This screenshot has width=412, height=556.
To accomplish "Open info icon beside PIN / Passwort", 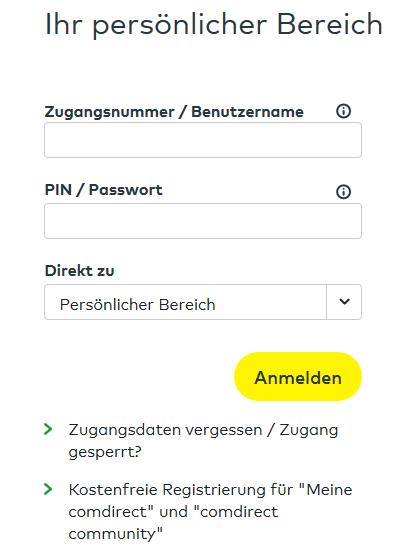I will tap(343, 192).
